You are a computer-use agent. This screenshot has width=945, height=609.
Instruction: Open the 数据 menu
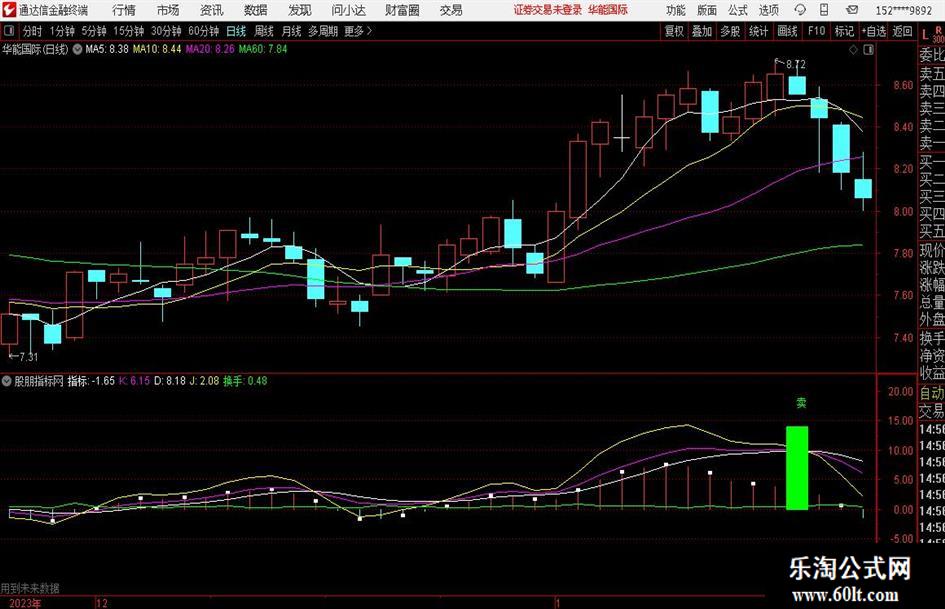tap(256, 10)
